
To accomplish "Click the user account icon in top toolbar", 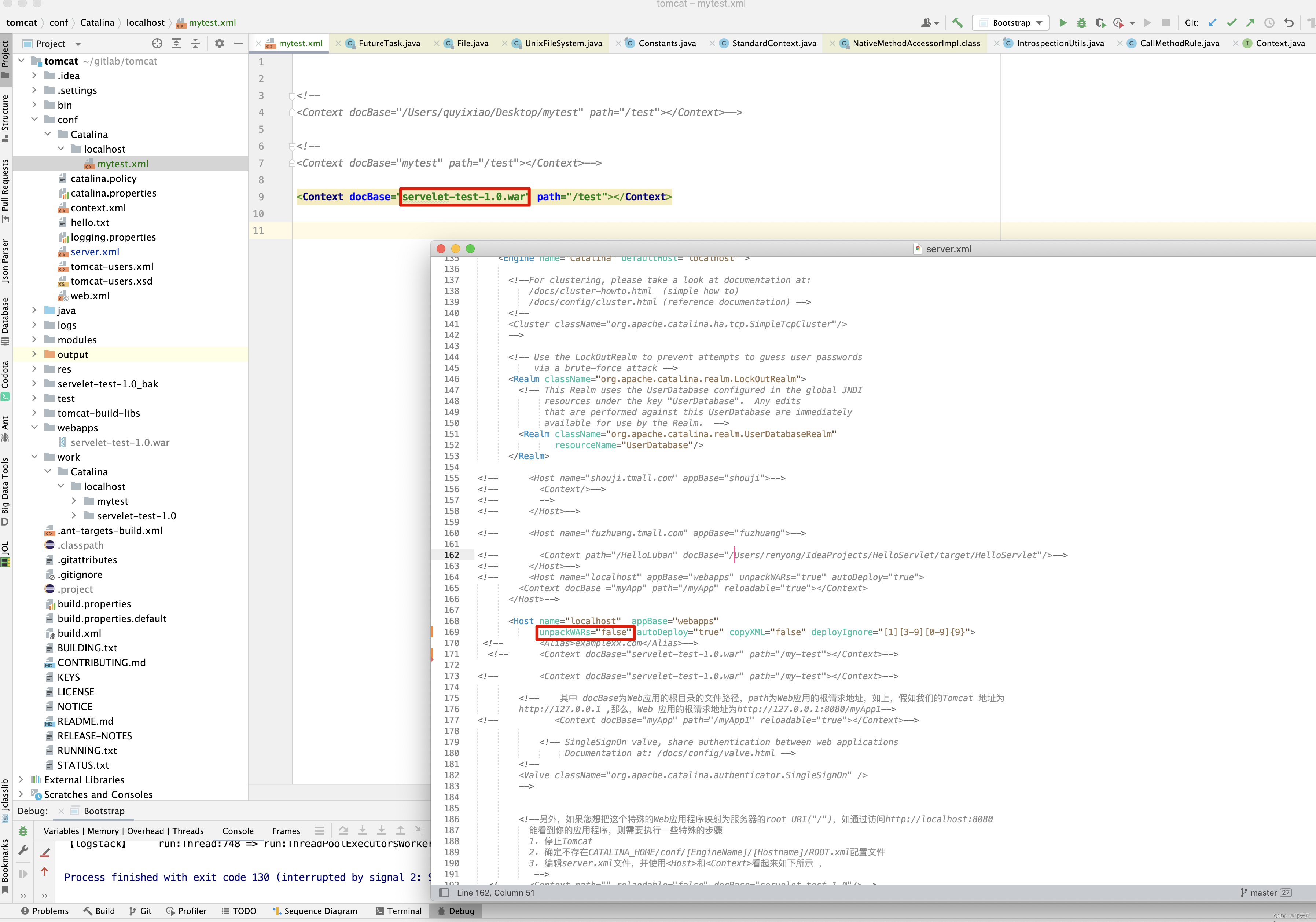I will pyautogui.click(x=930, y=23).
